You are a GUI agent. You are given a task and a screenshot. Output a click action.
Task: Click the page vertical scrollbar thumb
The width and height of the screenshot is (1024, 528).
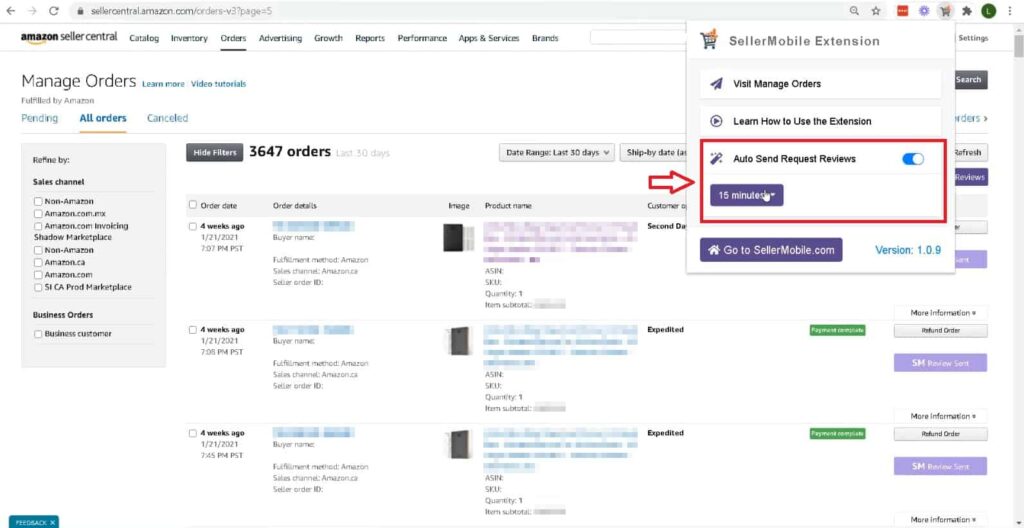coord(1018,46)
